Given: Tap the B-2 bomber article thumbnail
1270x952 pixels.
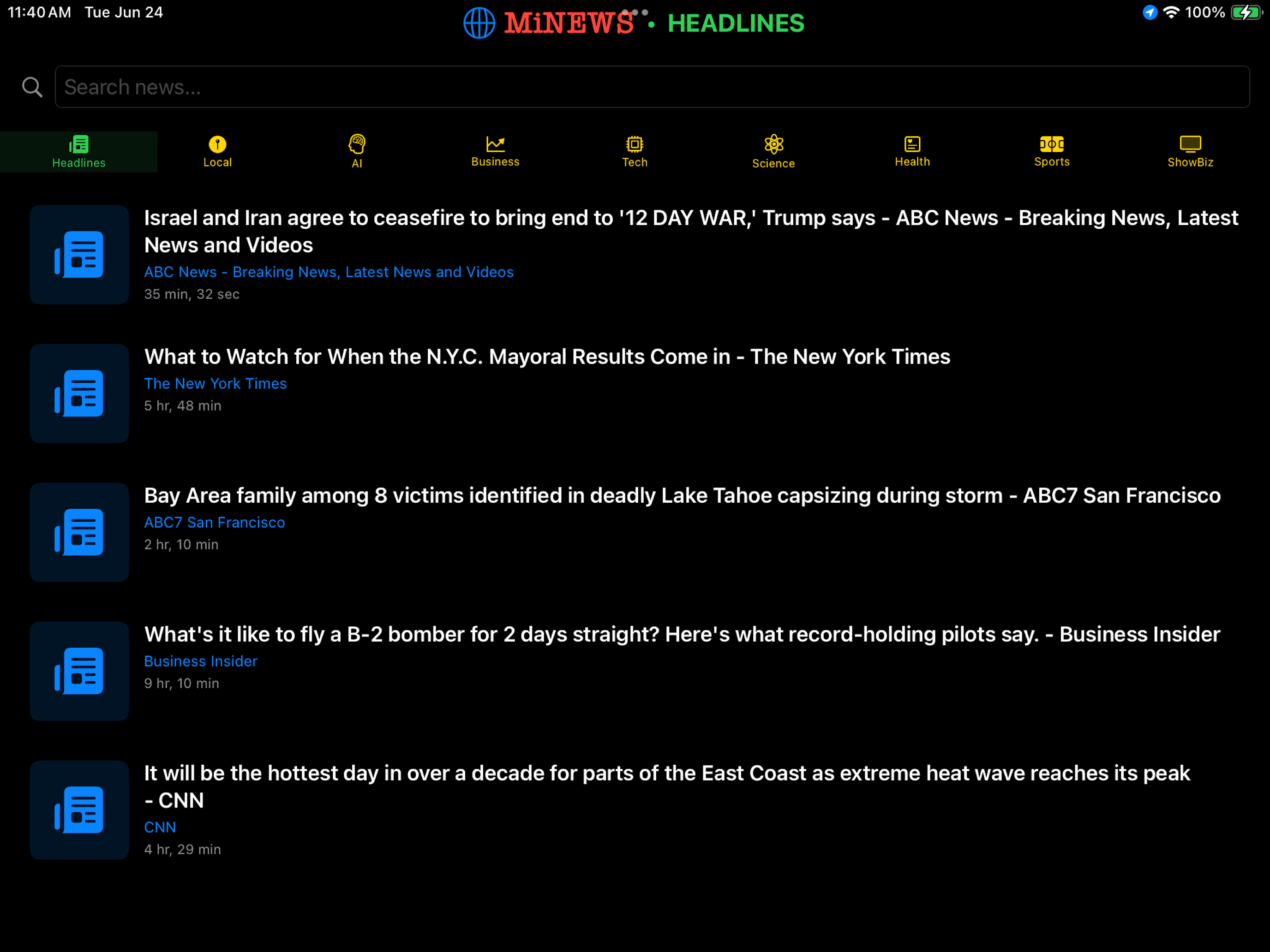Looking at the screenshot, I should pyautogui.click(x=79, y=672).
